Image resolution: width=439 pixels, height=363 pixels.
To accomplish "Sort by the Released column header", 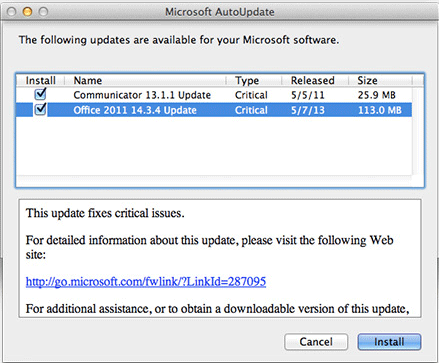I will (315, 80).
